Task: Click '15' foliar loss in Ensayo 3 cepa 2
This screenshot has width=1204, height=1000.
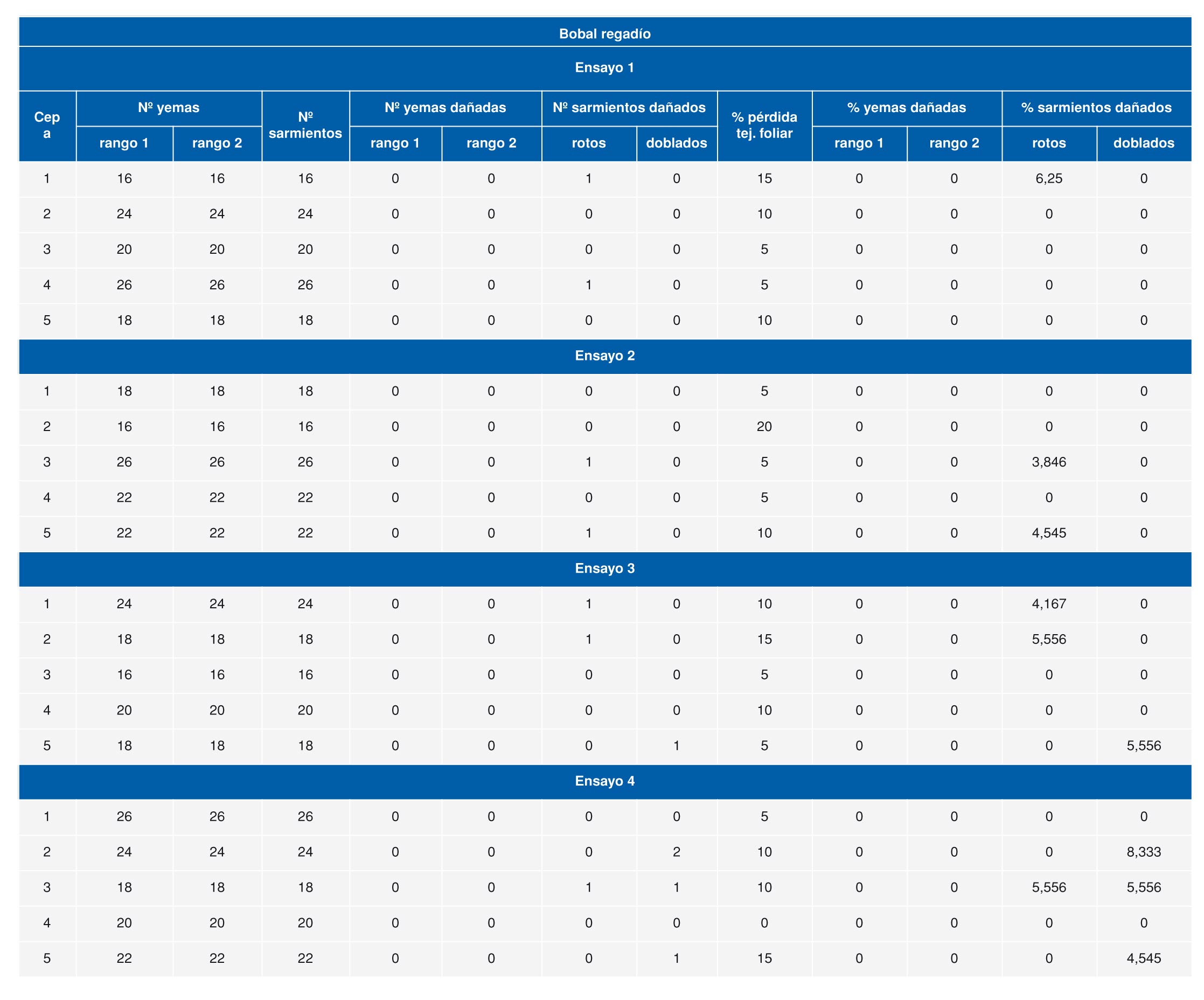Action: click(764, 640)
